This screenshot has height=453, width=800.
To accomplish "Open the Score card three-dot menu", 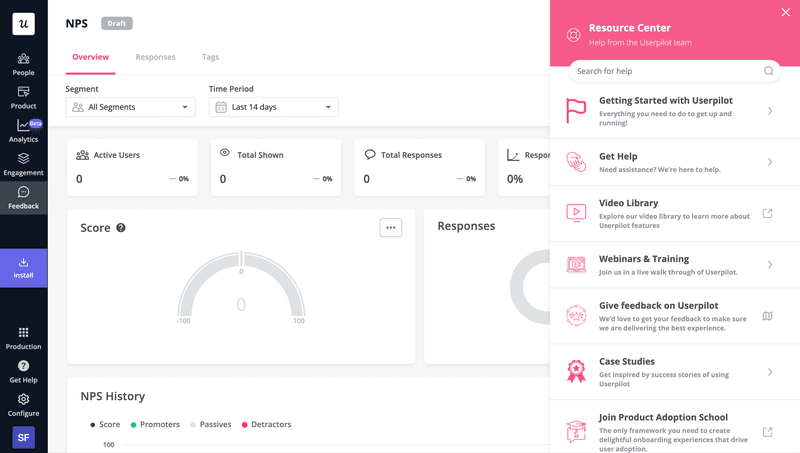I will pos(391,228).
